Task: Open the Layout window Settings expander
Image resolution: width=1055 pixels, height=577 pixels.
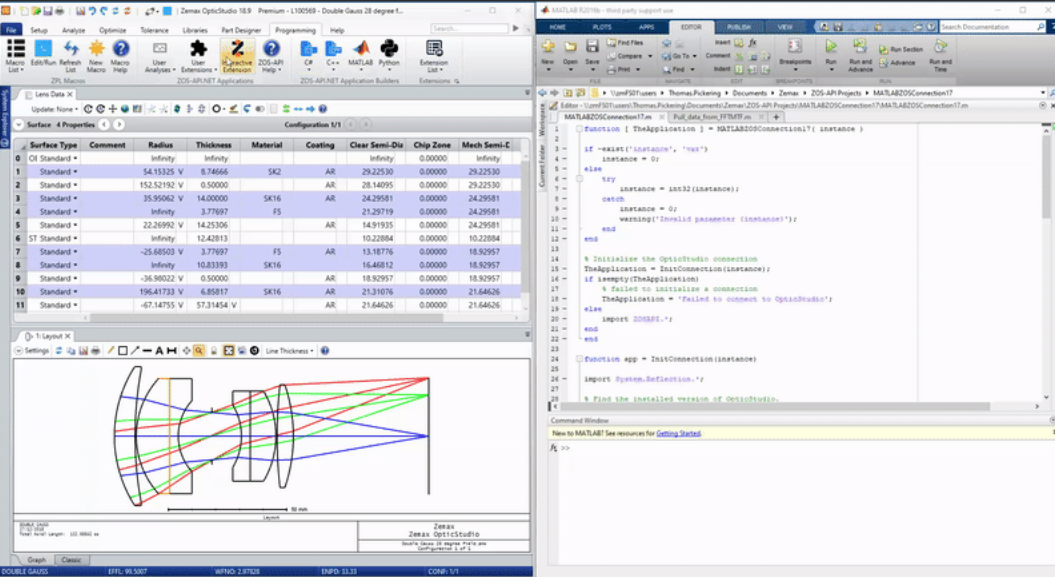Action: (19, 350)
